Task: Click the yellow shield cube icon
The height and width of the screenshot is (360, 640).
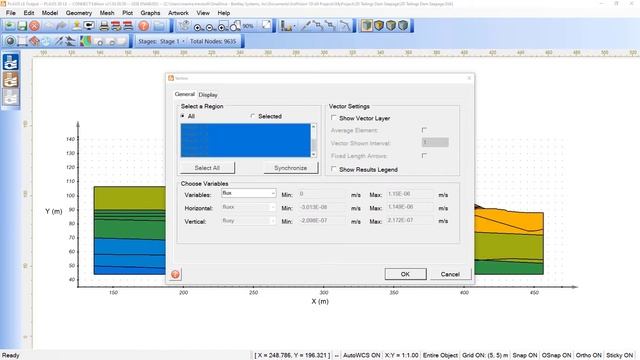Action: (379, 26)
